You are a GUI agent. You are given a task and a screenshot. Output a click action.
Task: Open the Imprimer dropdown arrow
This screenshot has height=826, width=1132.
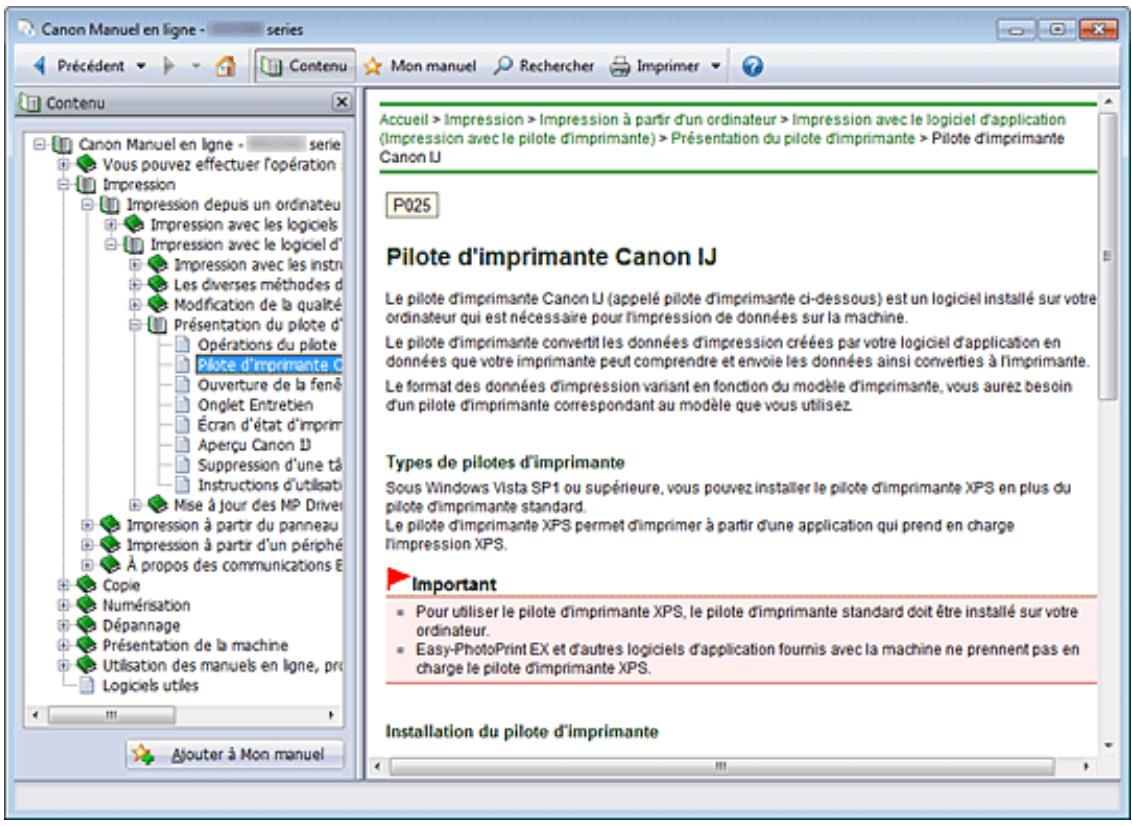[x=715, y=66]
